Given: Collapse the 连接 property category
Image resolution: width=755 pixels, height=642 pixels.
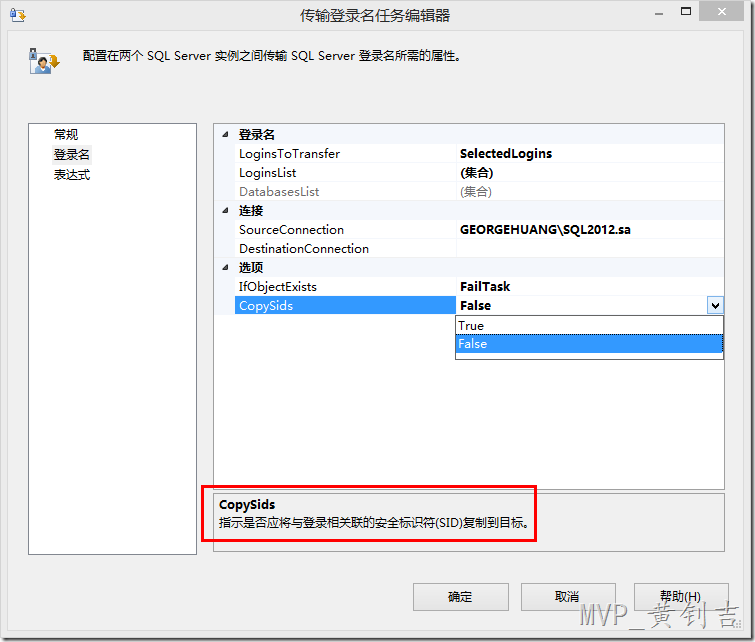Looking at the screenshot, I should point(225,210).
